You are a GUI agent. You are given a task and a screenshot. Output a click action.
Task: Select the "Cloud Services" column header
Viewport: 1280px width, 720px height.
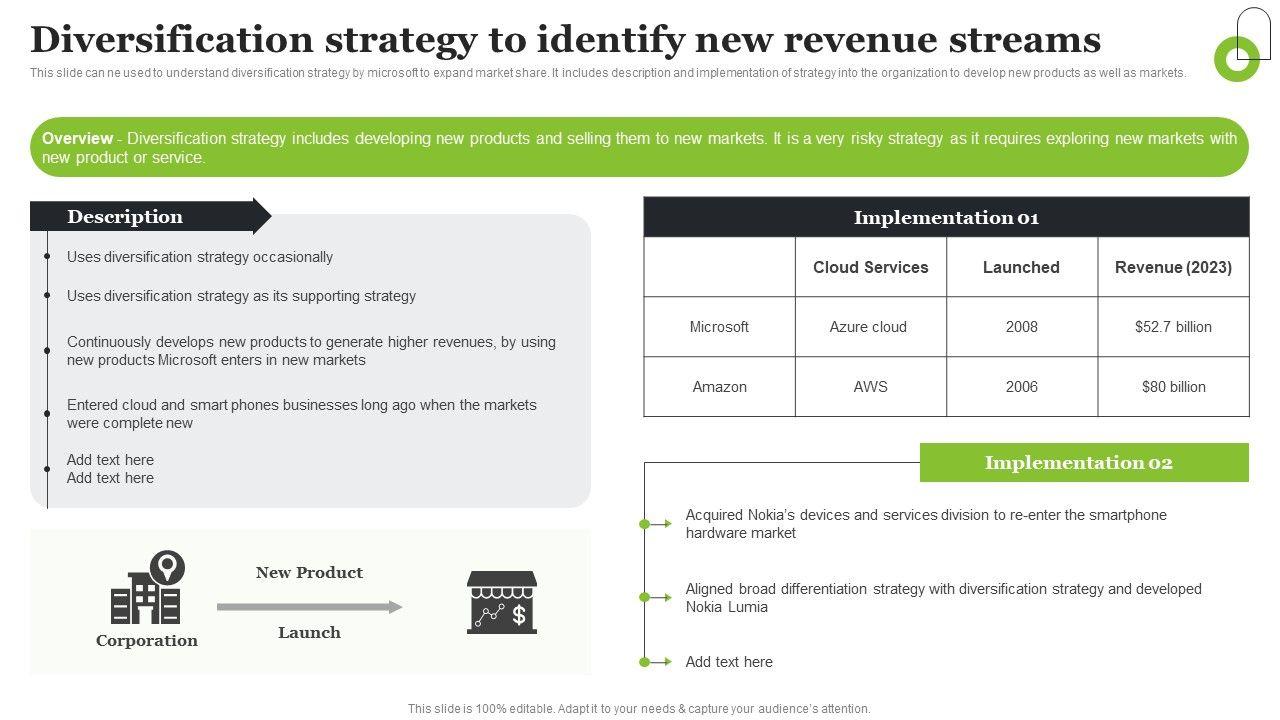[x=871, y=267]
